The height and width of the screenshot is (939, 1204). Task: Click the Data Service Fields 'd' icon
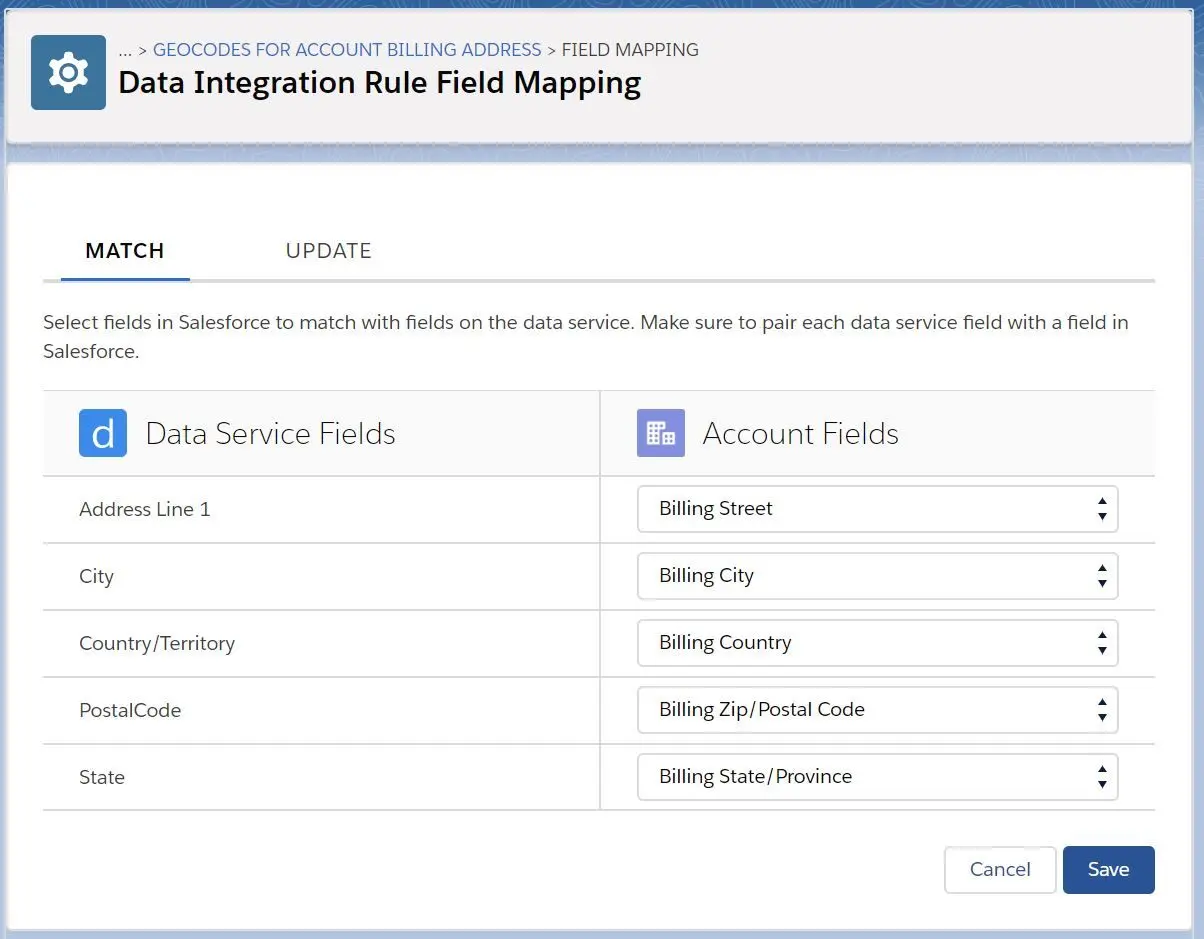coord(103,433)
